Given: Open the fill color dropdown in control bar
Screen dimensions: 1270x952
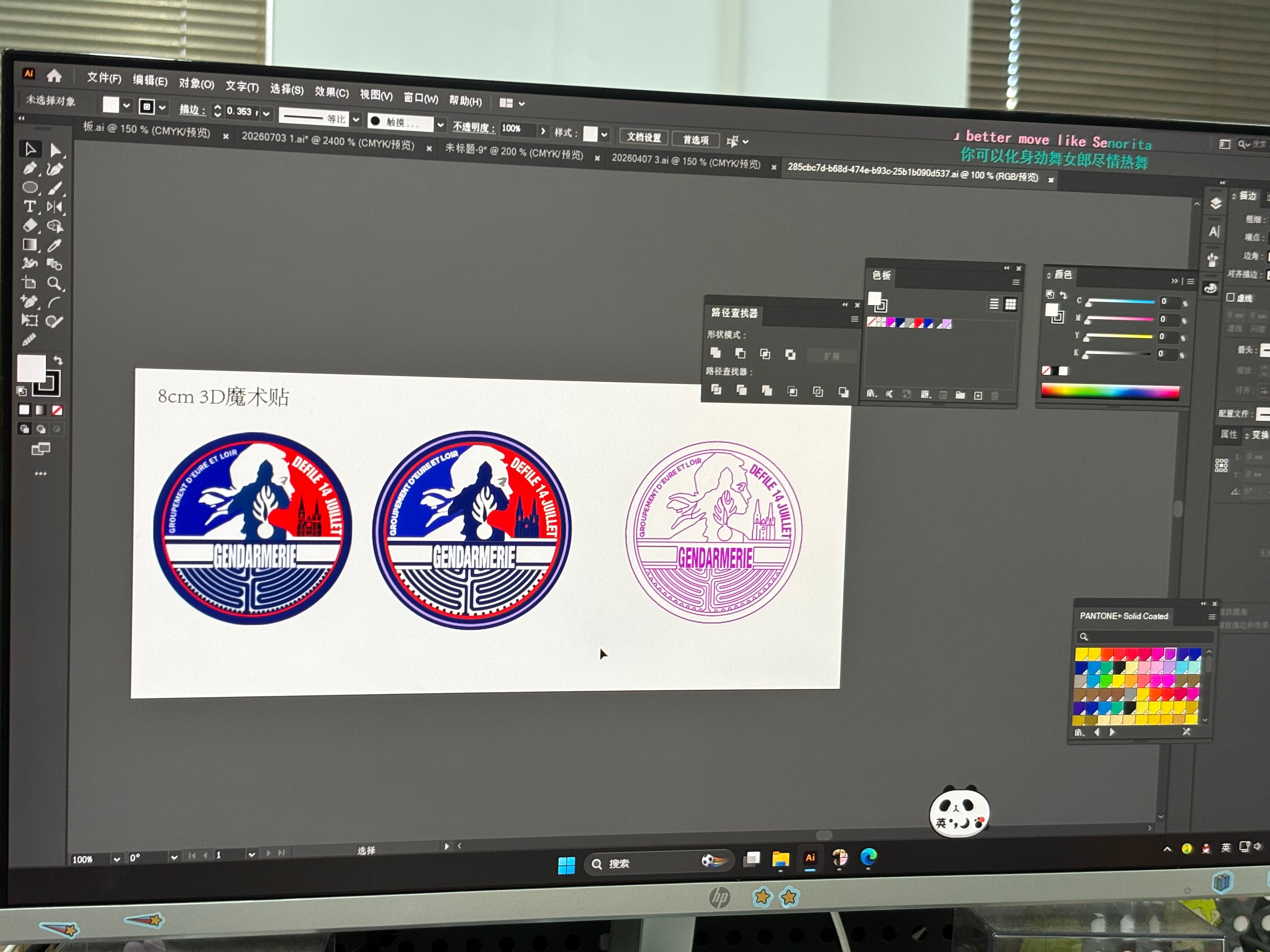Looking at the screenshot, I should pos(126,105).
